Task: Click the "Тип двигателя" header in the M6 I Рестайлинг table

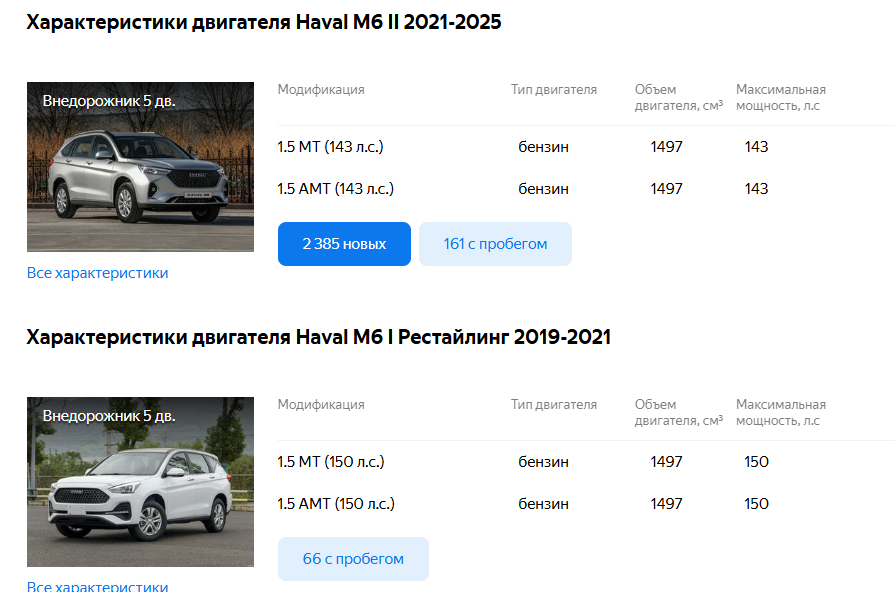Action: click(554, 405)
